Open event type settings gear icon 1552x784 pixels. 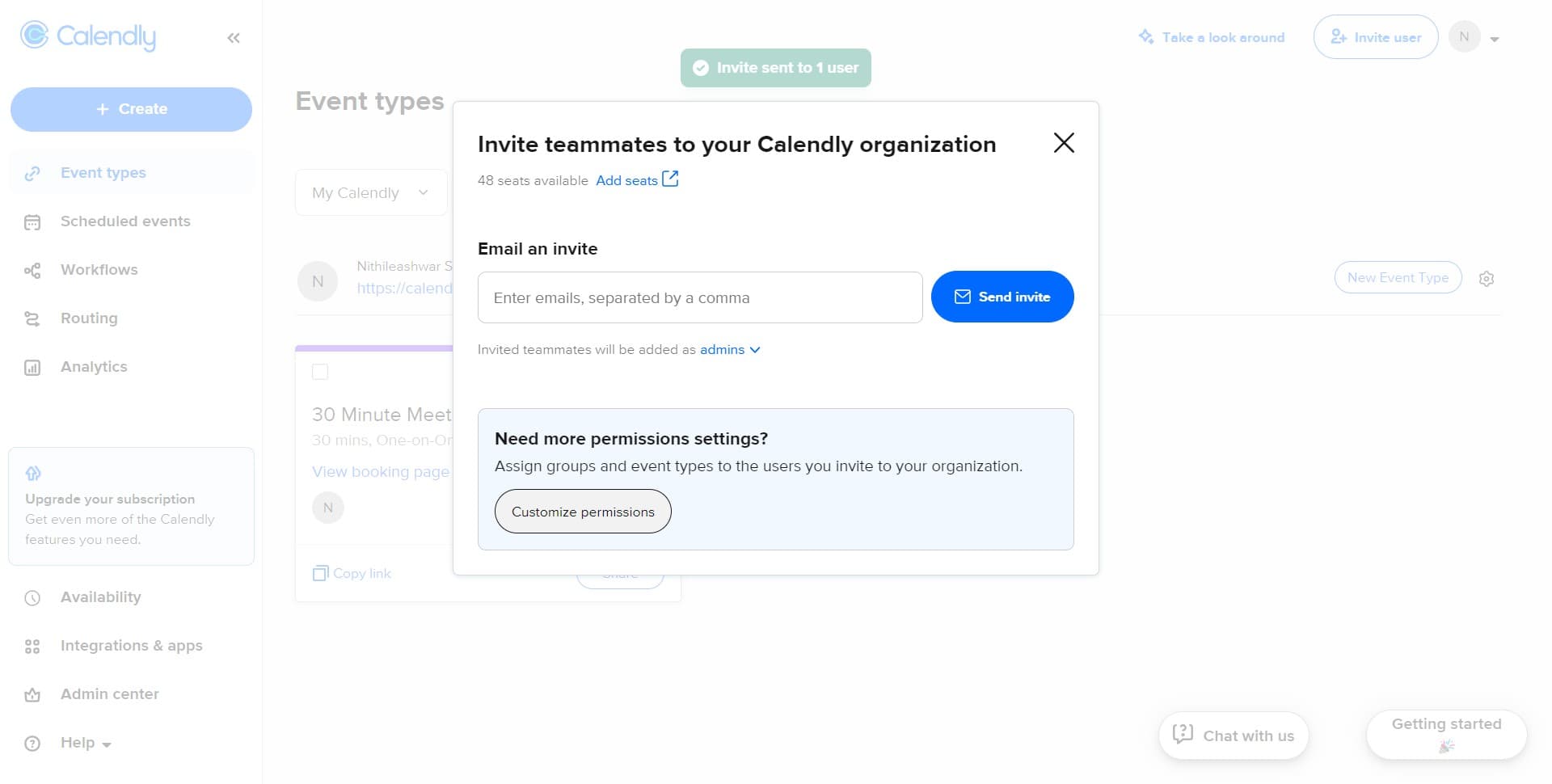1486,279
